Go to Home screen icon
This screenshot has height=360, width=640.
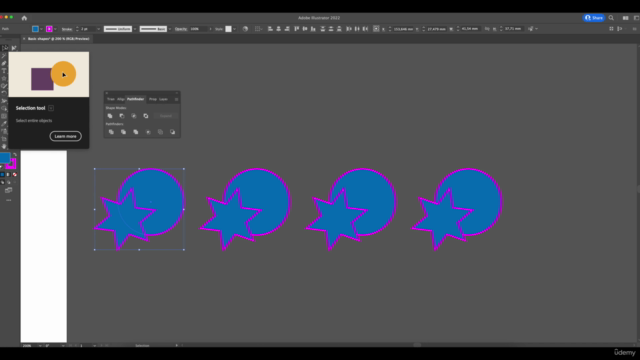tap(24, 18)
